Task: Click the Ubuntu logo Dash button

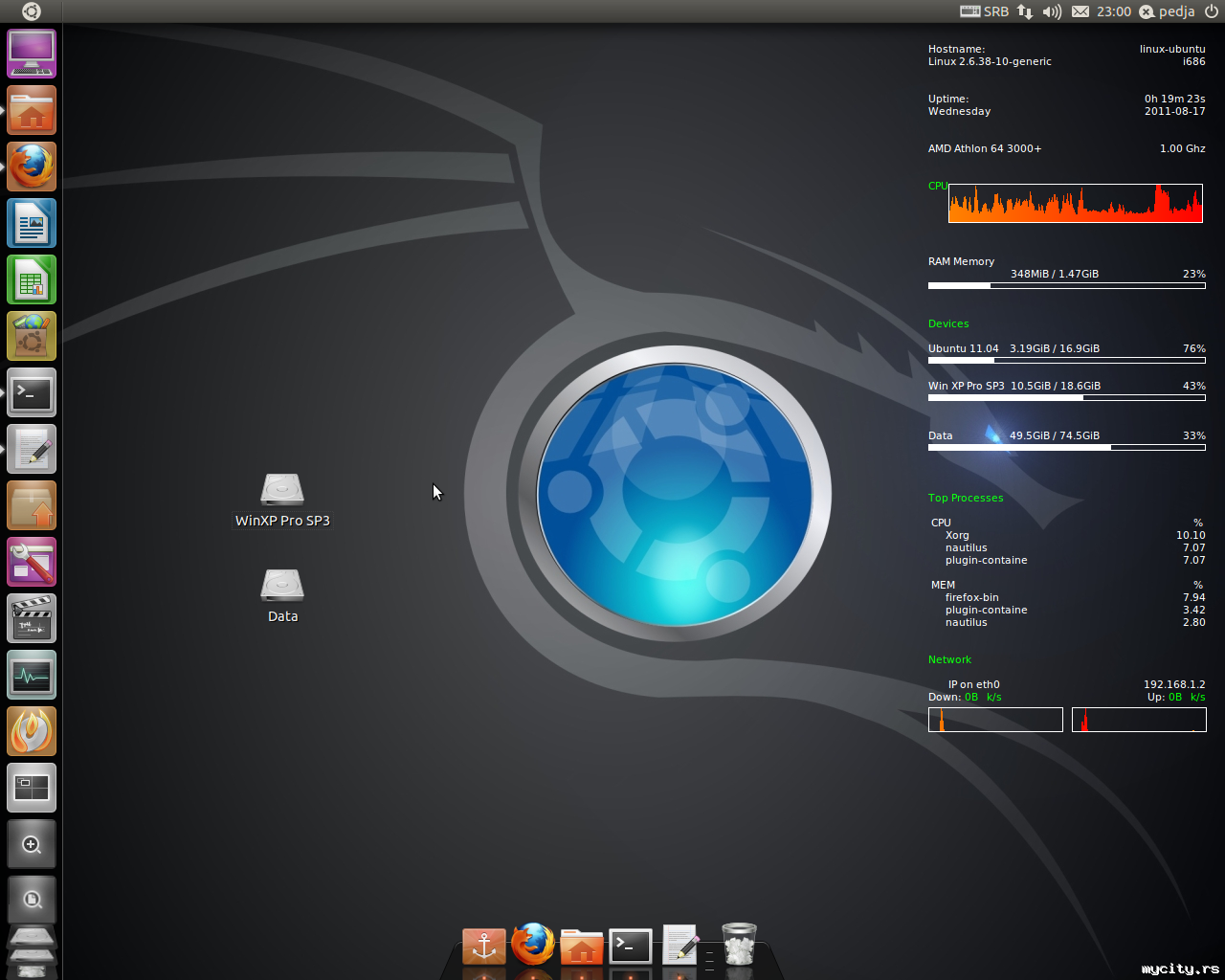Action: tap(31, 11)
